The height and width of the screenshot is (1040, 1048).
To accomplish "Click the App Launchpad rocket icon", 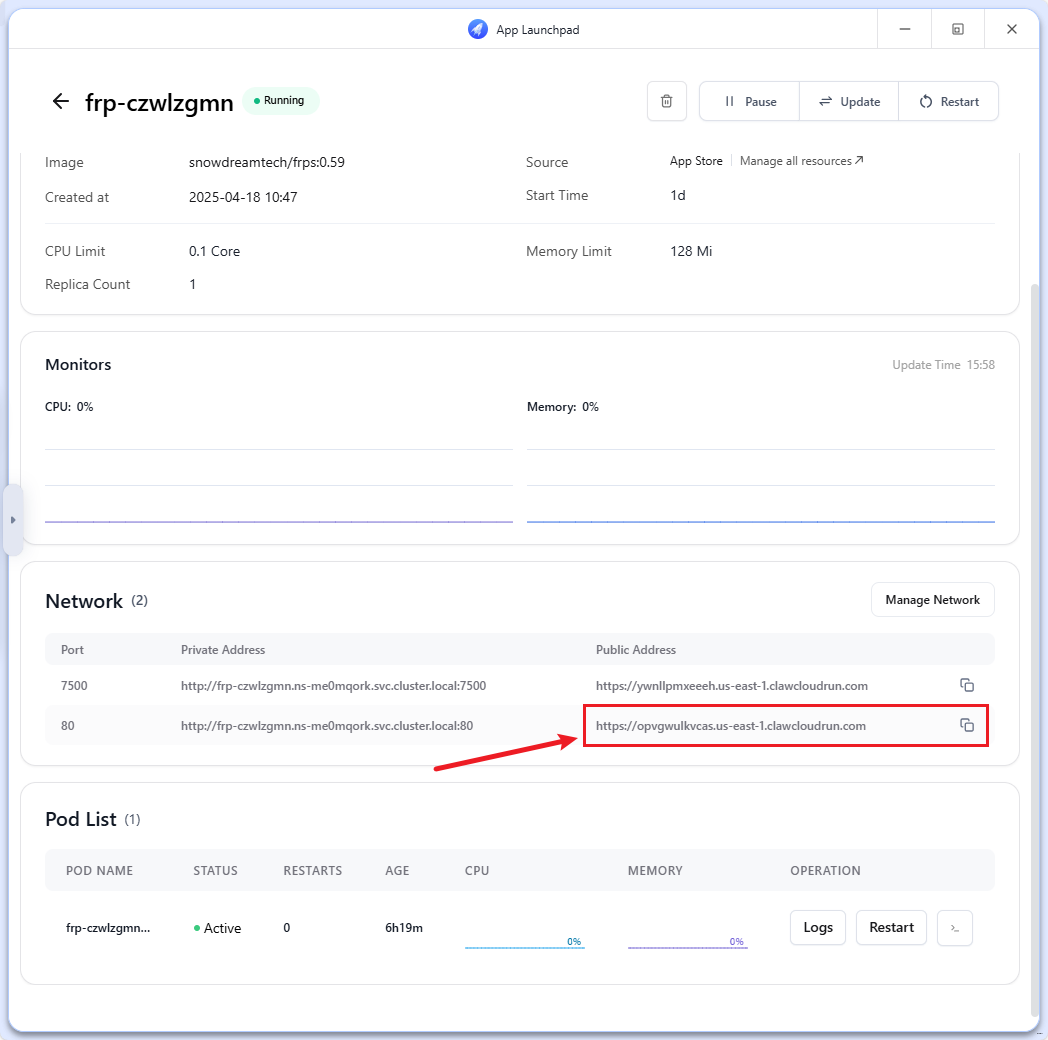I will click(x=478, y=29).
